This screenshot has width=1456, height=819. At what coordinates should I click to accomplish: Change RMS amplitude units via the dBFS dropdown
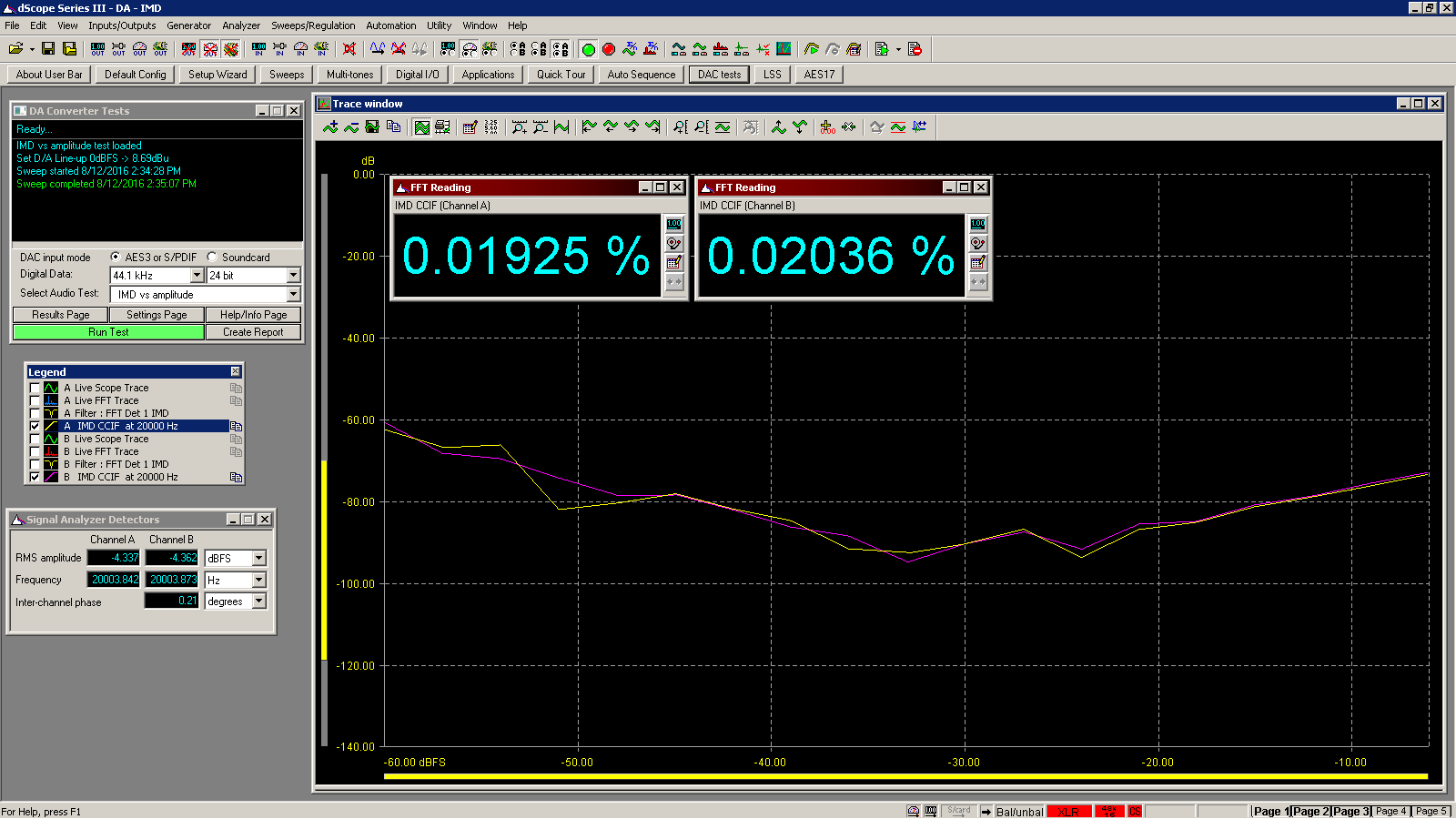[x=258, y=558]
